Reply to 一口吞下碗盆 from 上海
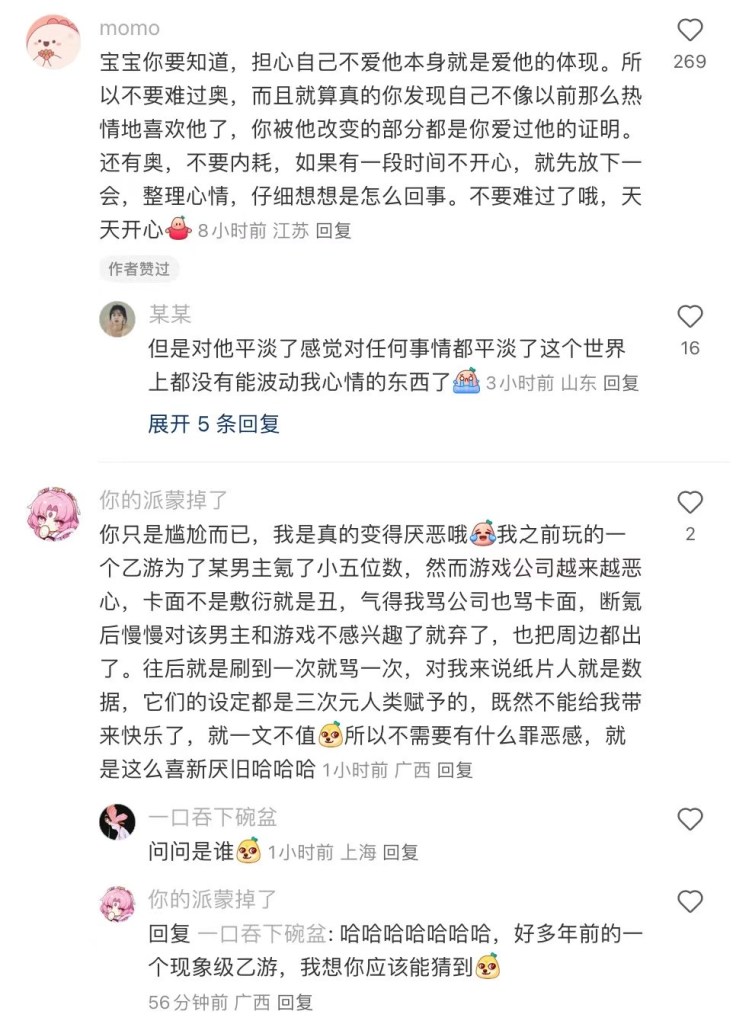736x1024 pixels. coord(400,852)
